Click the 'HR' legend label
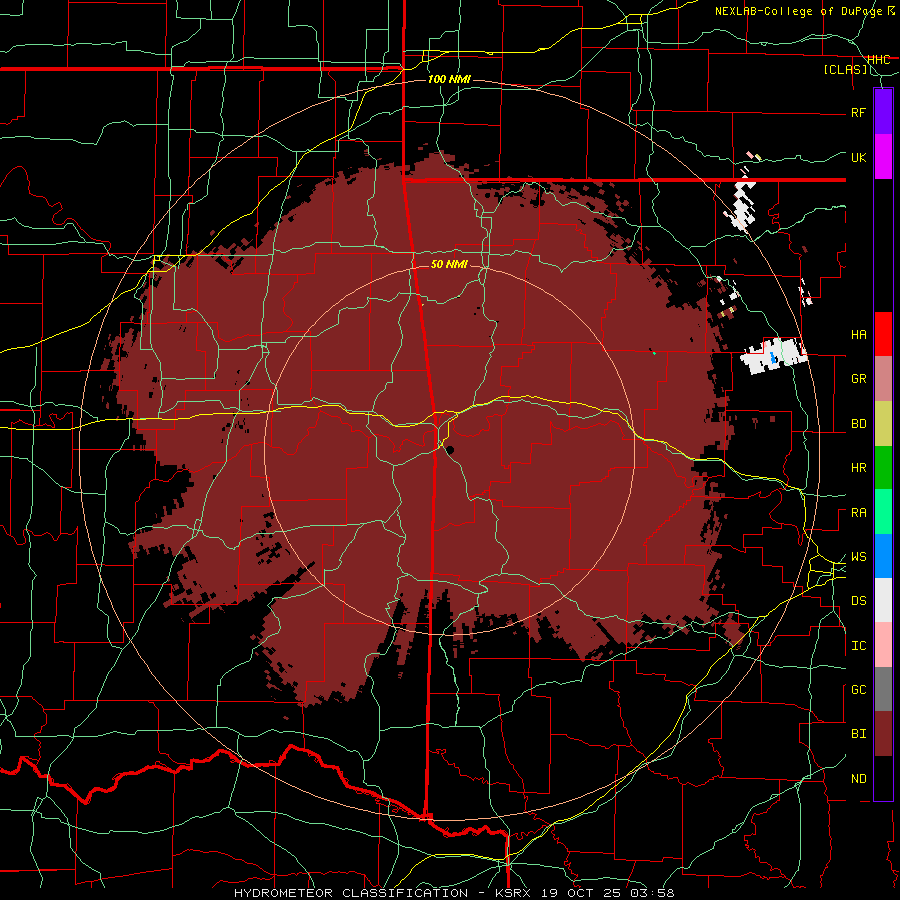900x900 pixels. coord(859,468)
